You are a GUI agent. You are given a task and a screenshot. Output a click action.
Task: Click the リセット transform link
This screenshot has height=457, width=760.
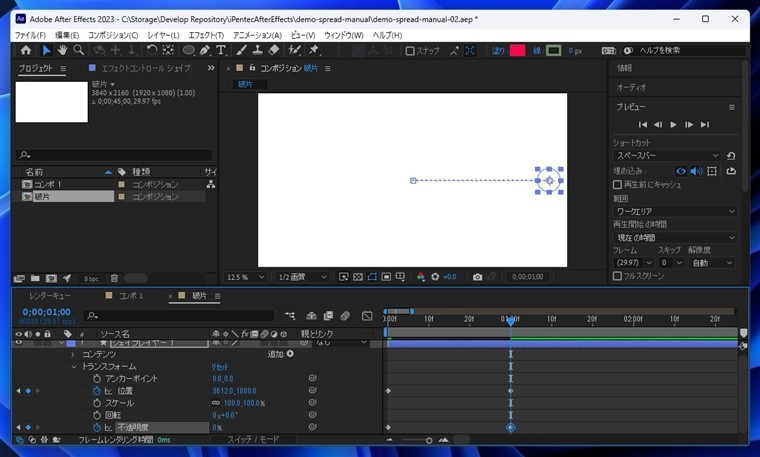(x=220, y=367)
